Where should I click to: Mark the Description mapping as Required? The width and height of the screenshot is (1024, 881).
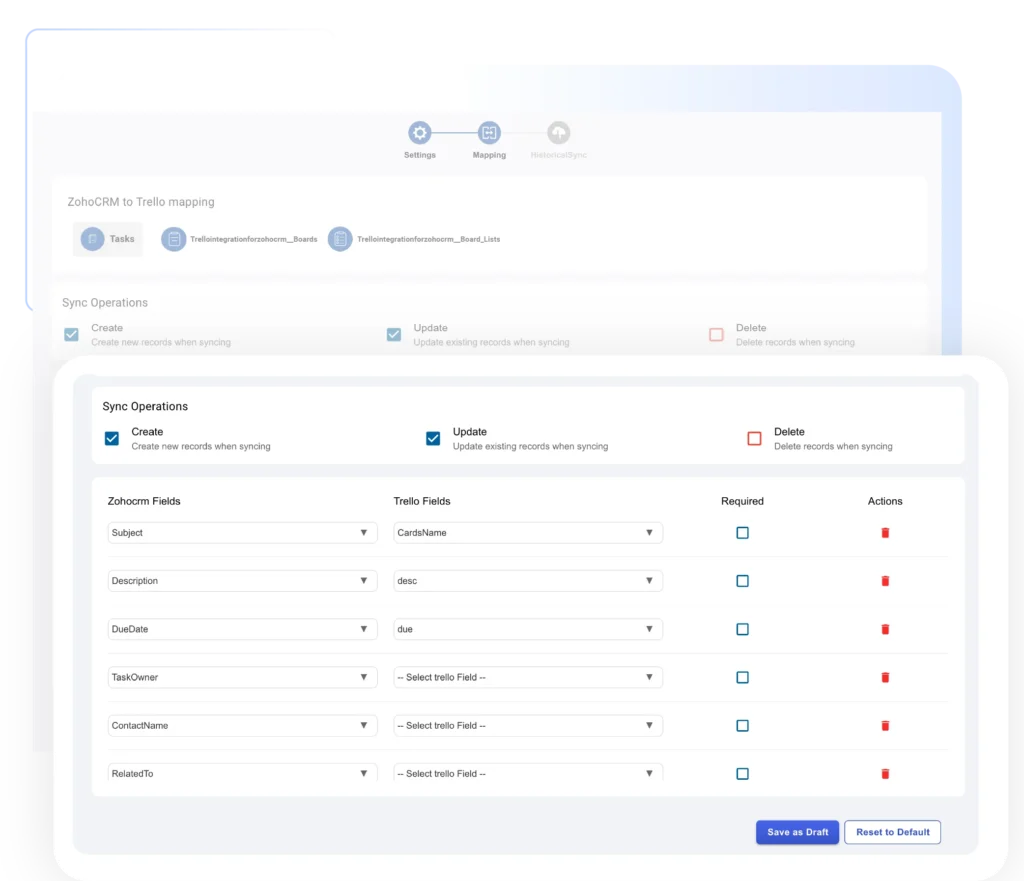pyautogui.click(x=742, y=580)
